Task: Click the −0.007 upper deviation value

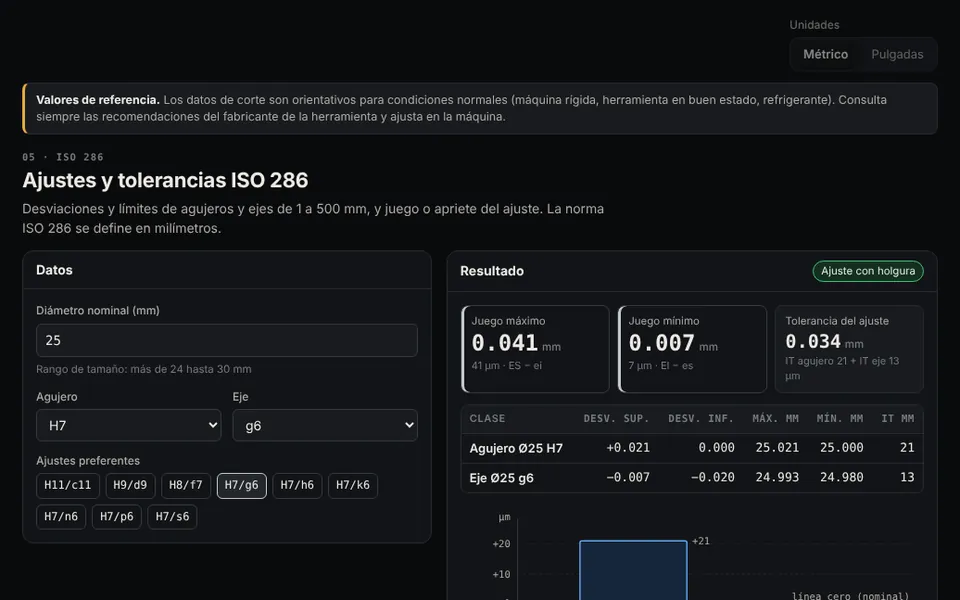Action: point(628,478)
